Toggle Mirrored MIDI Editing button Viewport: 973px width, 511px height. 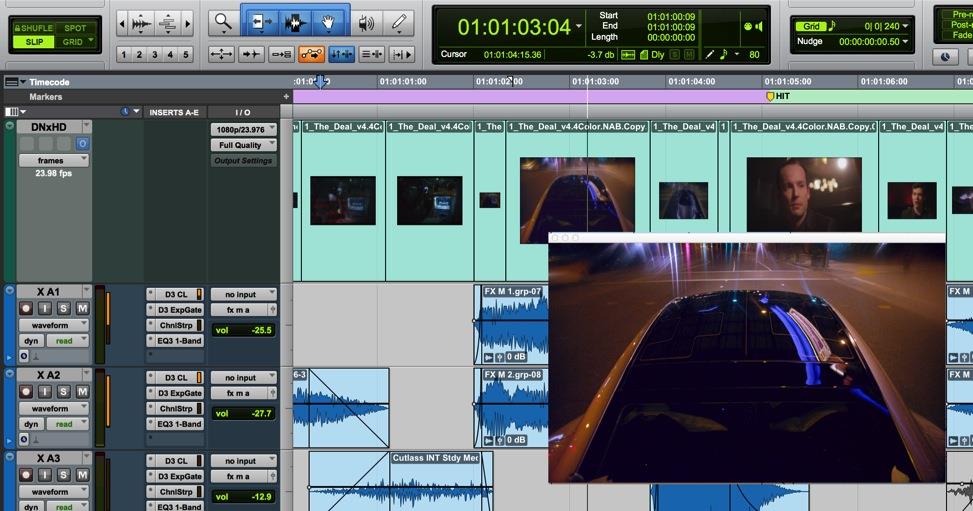[281, 55]
